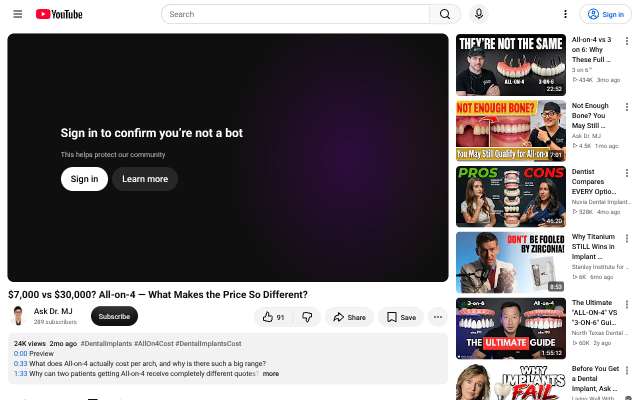The width and height of the screenshot is (640, 400).
Task: Open options menu for 'Before You Get' video
Action: [627, 370]
